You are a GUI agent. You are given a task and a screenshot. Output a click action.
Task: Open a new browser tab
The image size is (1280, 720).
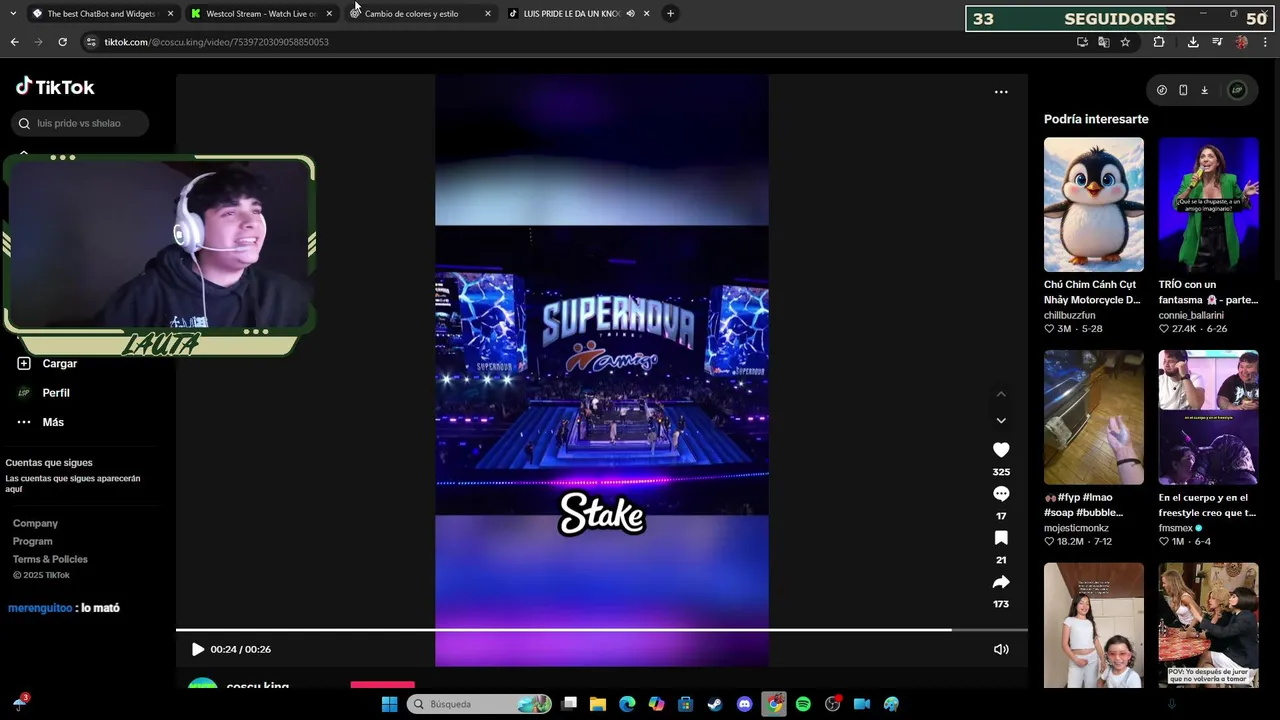[670, 14]
